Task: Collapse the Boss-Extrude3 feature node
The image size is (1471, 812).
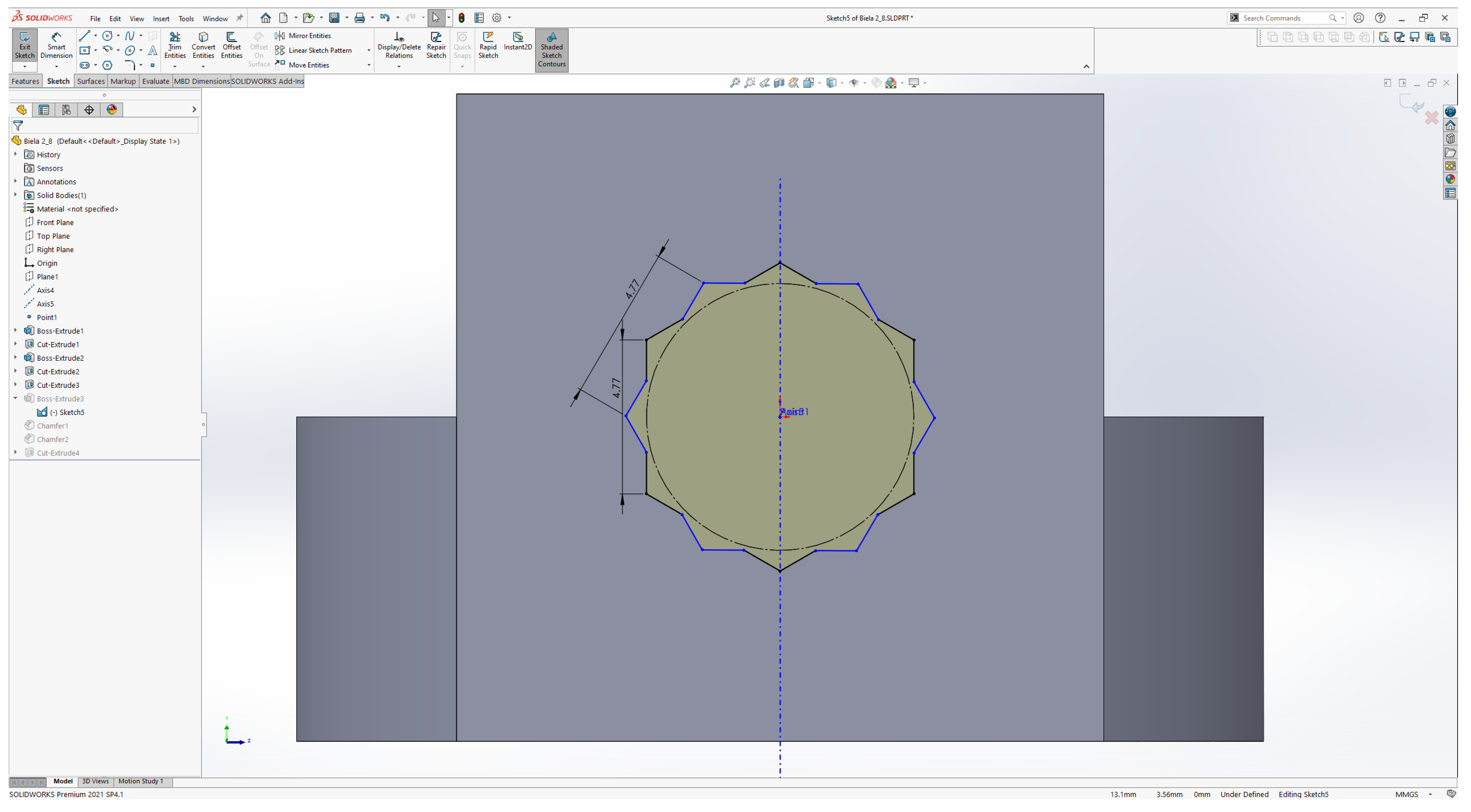Action: (x=15, y=398)
